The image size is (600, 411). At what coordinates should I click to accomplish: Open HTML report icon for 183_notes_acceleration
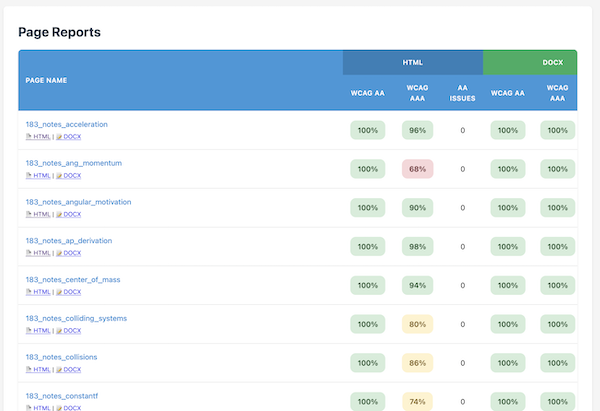click(x=29, y=136)
